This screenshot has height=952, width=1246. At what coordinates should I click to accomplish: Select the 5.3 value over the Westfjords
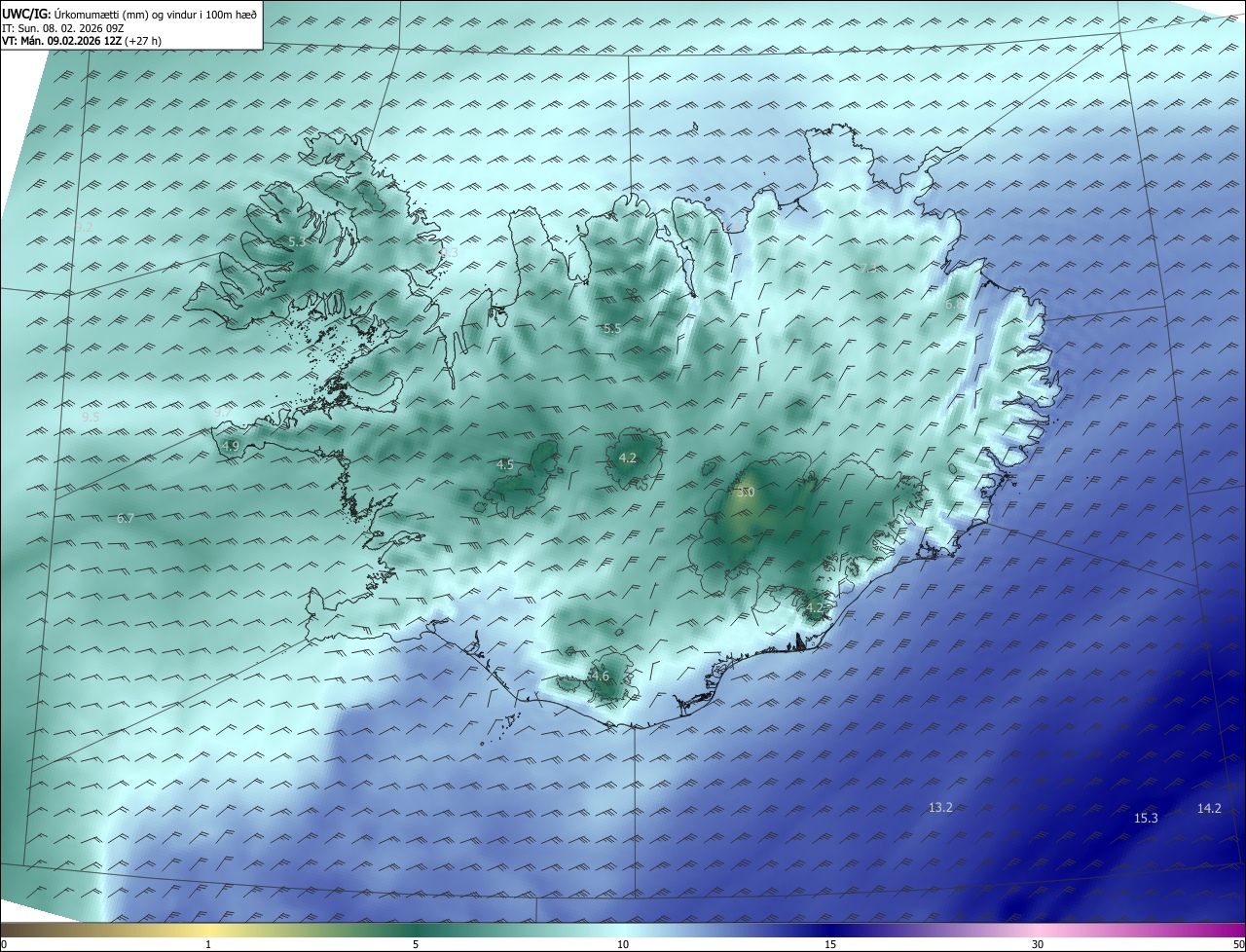[297, 240]
